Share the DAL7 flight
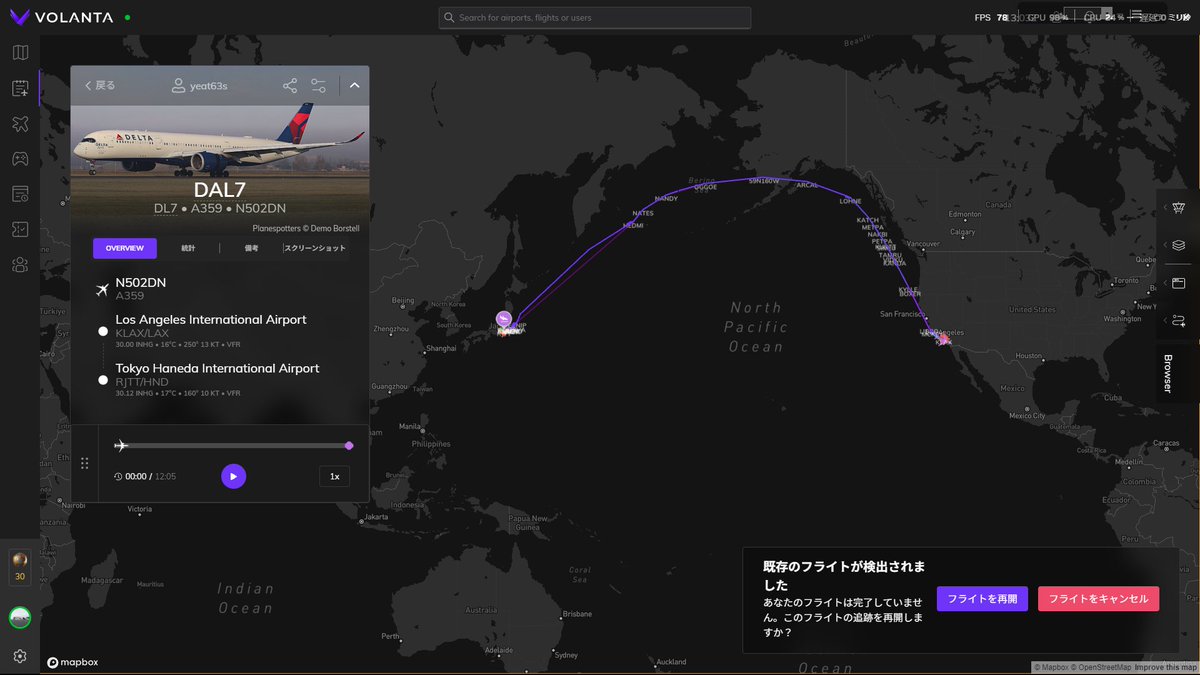Screen dimensions: 1200x675 tap(290, 86)
